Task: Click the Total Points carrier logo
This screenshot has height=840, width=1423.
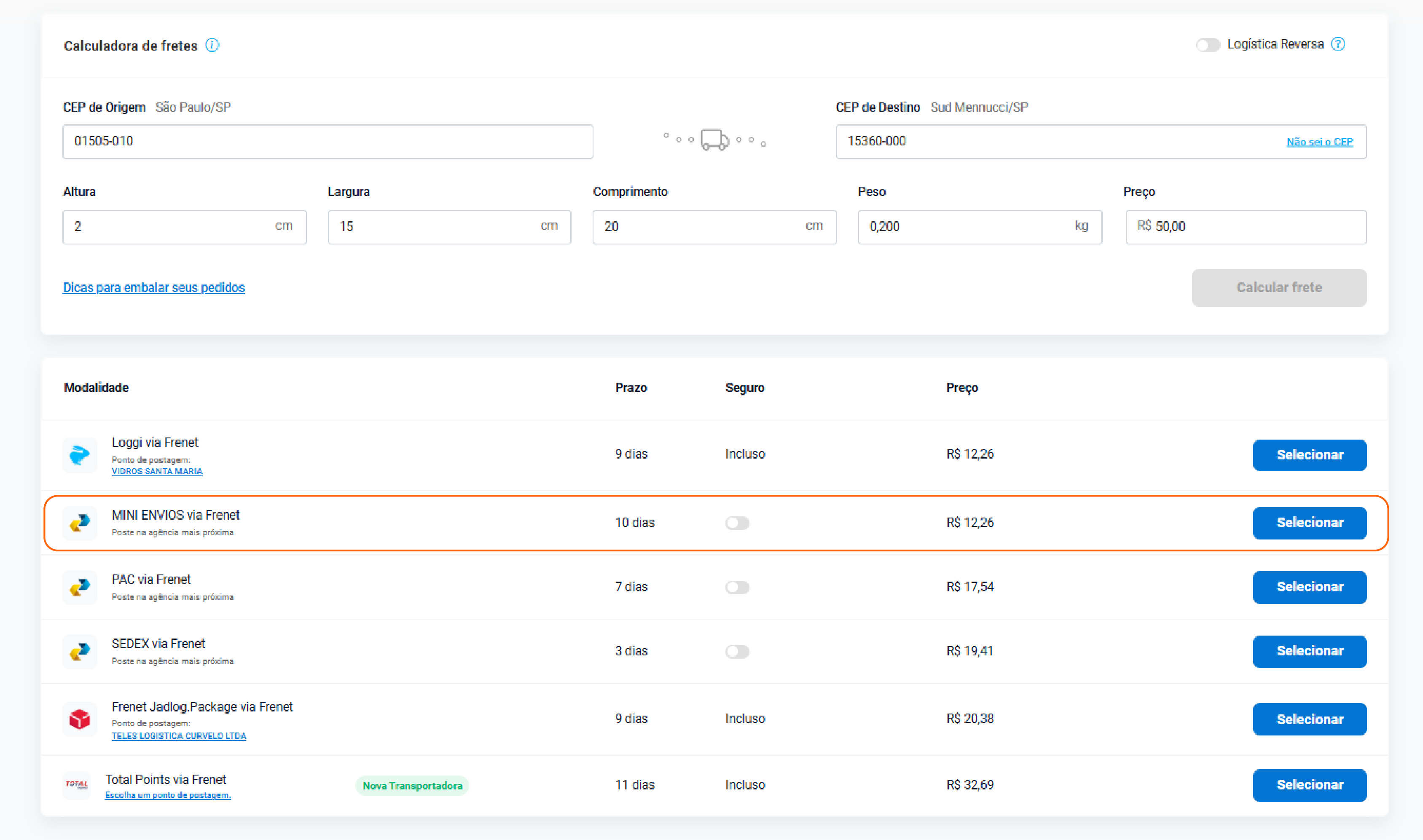Action: [77, 784]
